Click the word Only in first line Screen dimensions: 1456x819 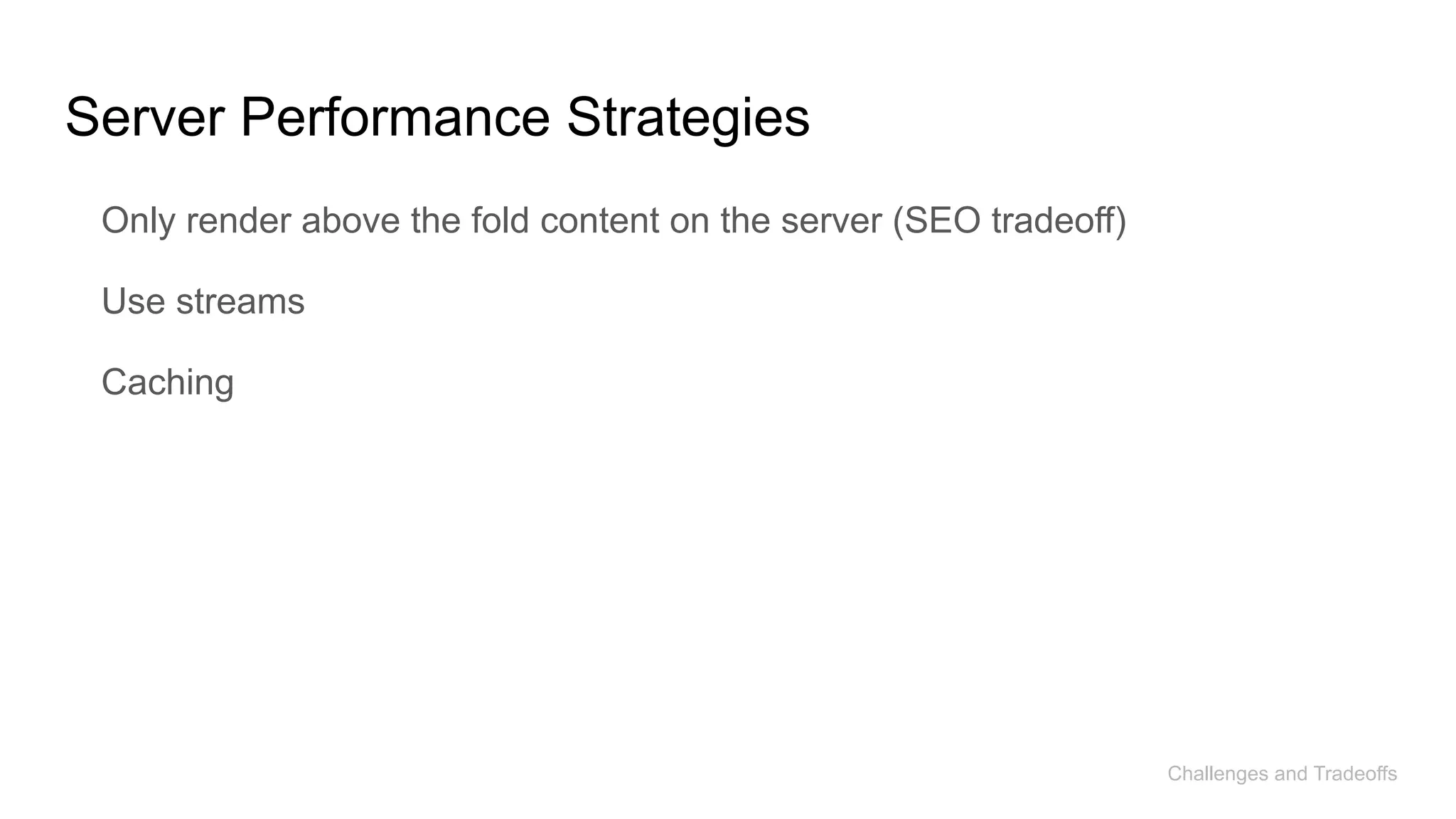(x=138, y=220)
